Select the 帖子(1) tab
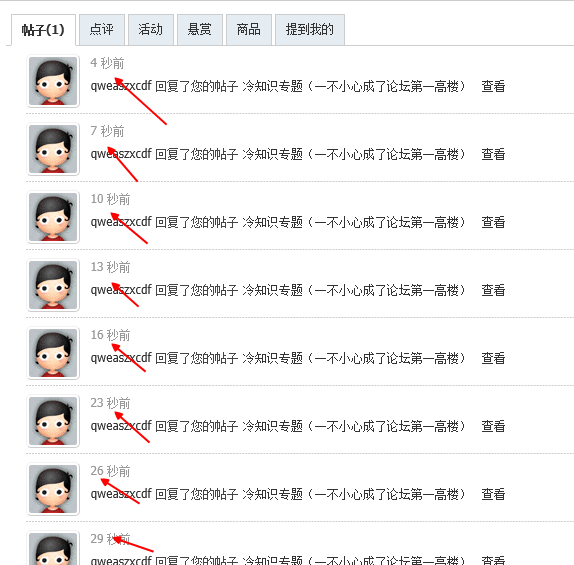This screenshot has width=574, height=565. (x=43, y=30)
